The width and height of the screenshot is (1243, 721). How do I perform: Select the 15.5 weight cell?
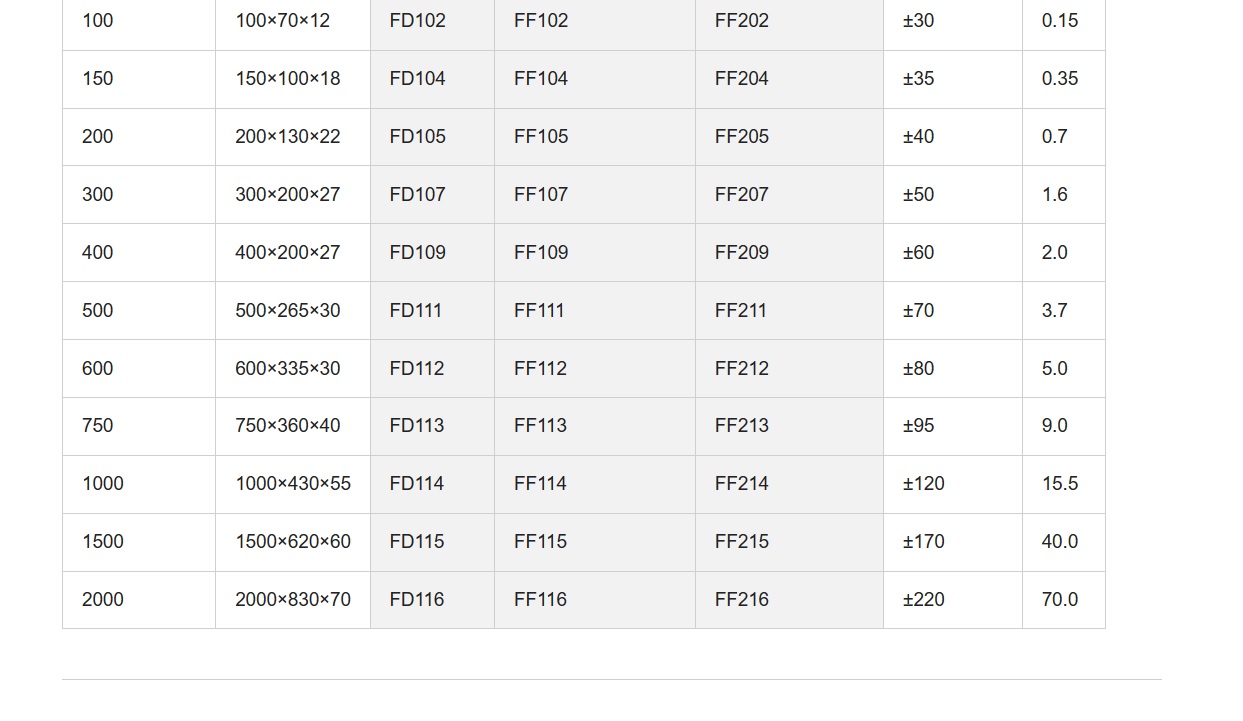tap(1064, 484)
